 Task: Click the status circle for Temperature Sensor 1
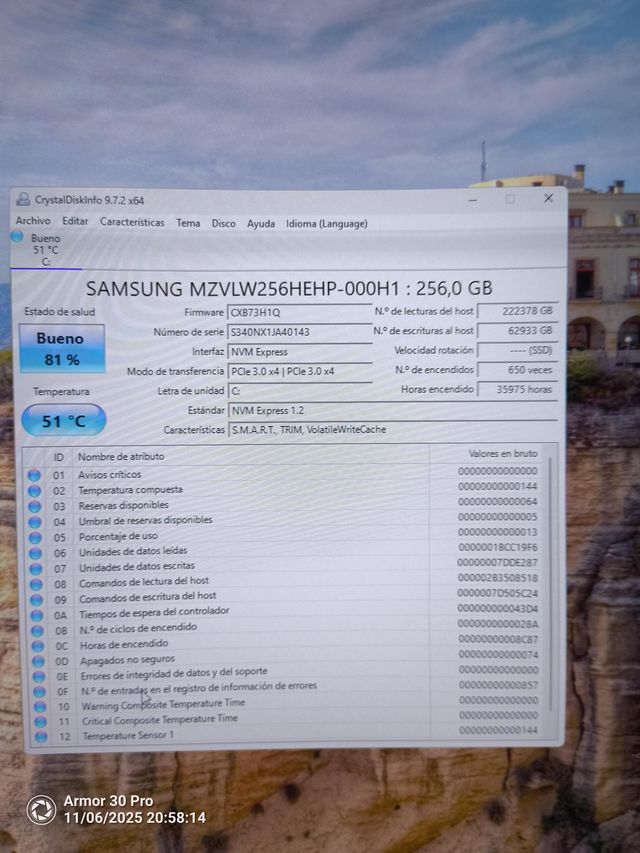click(39, 736)
